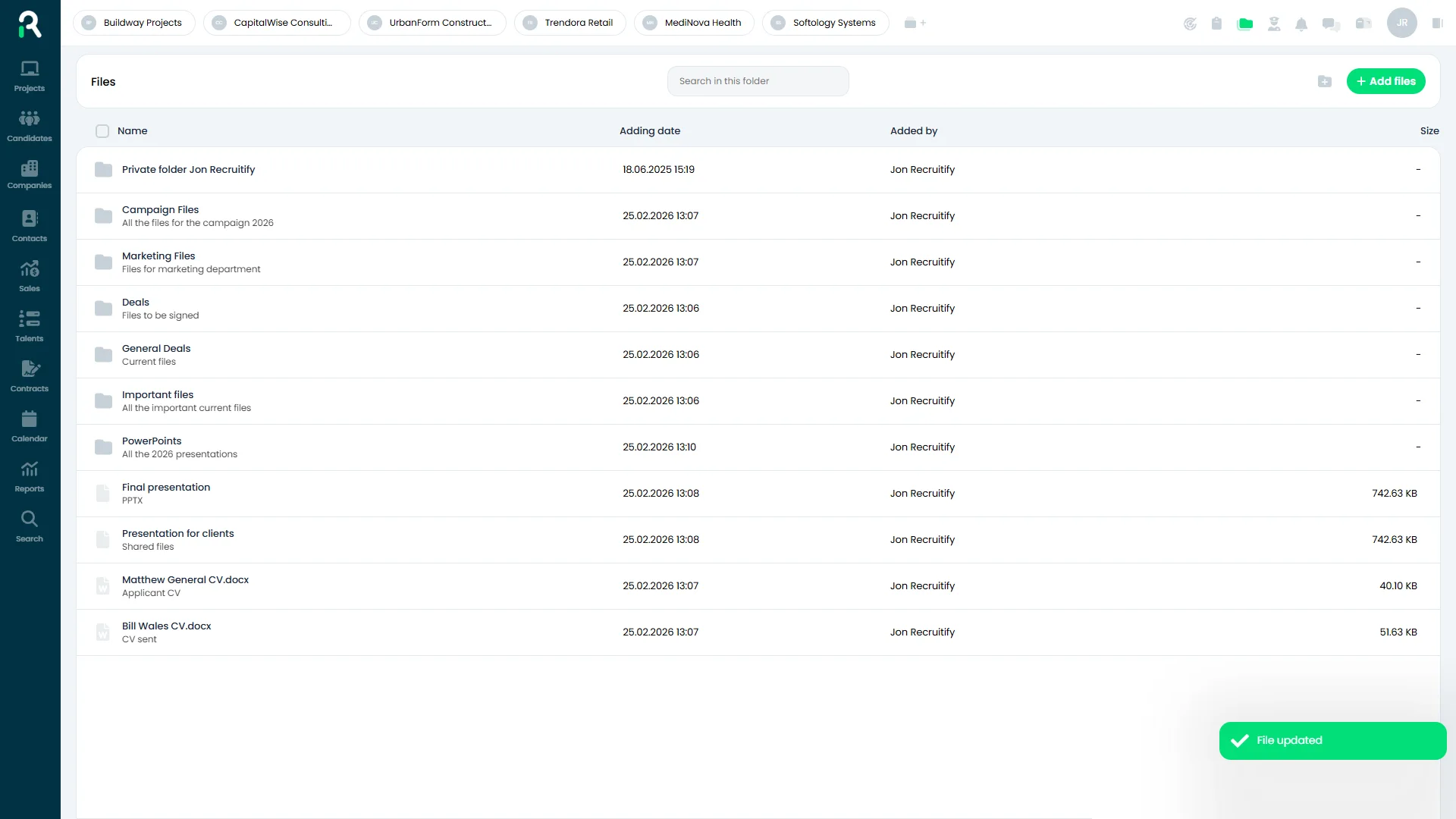Go to Reports in the sidebar
Image resolution: width=1456 pixels, height=819 pixels.
coord(30,476)
